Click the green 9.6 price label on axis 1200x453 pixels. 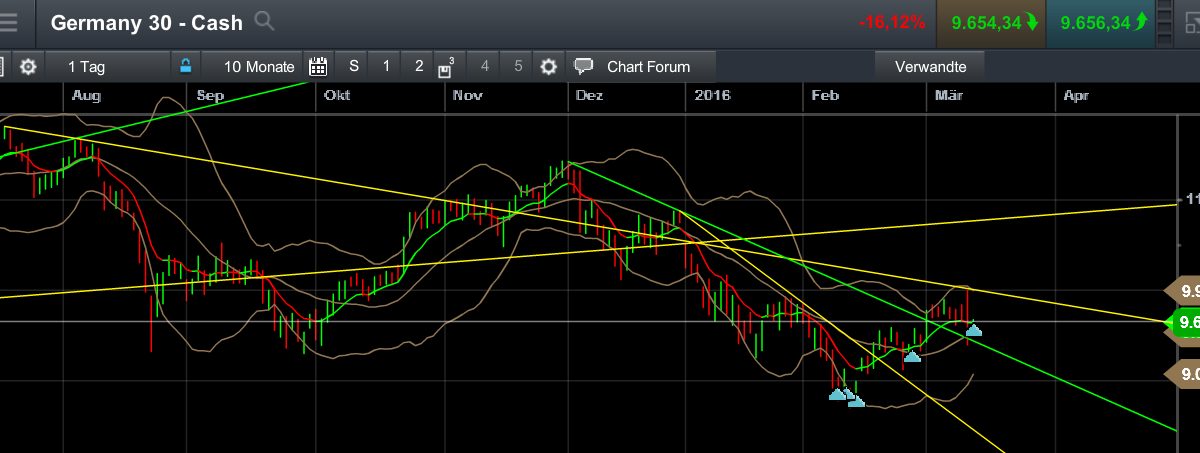point(1183,323)
